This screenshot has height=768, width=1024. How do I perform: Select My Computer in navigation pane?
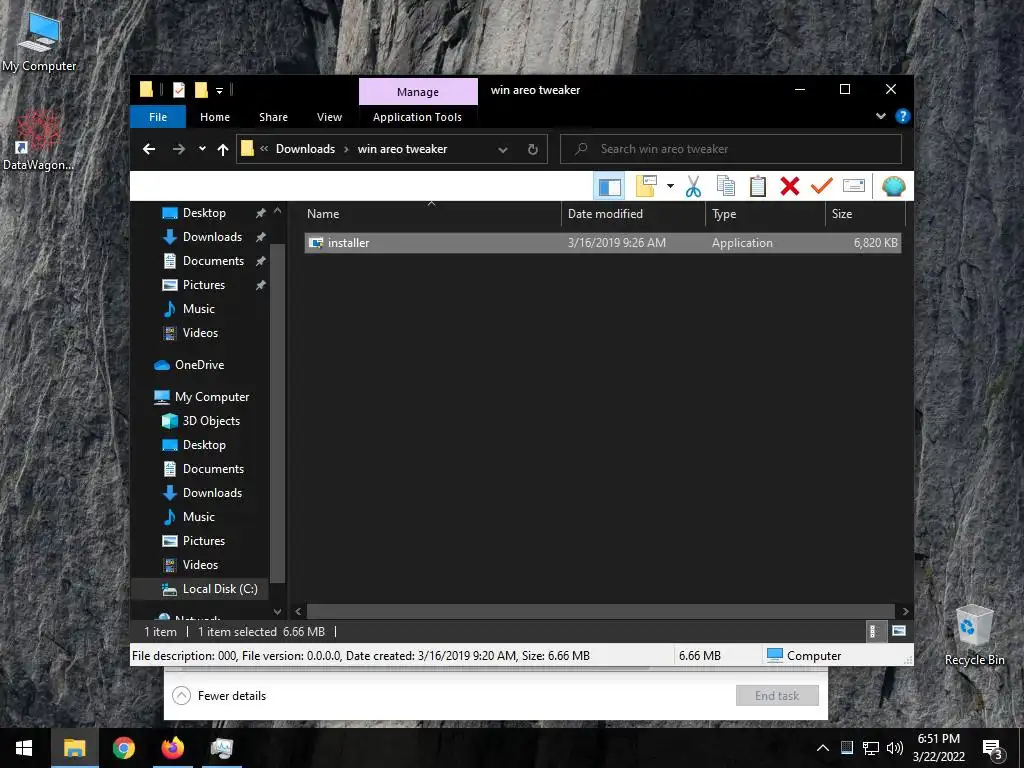(x=212, y=396)
